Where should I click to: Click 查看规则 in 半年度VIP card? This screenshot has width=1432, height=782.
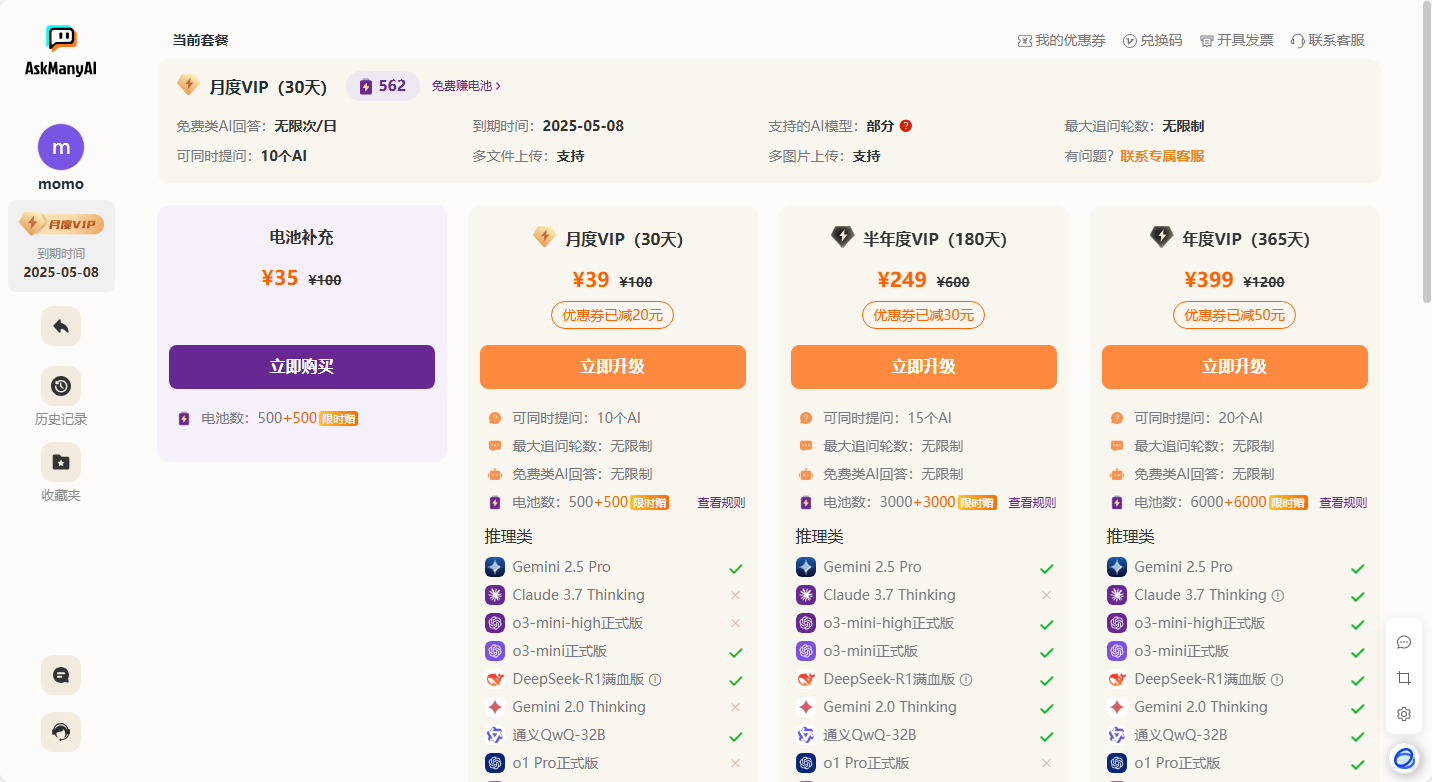coord(1032,503)
